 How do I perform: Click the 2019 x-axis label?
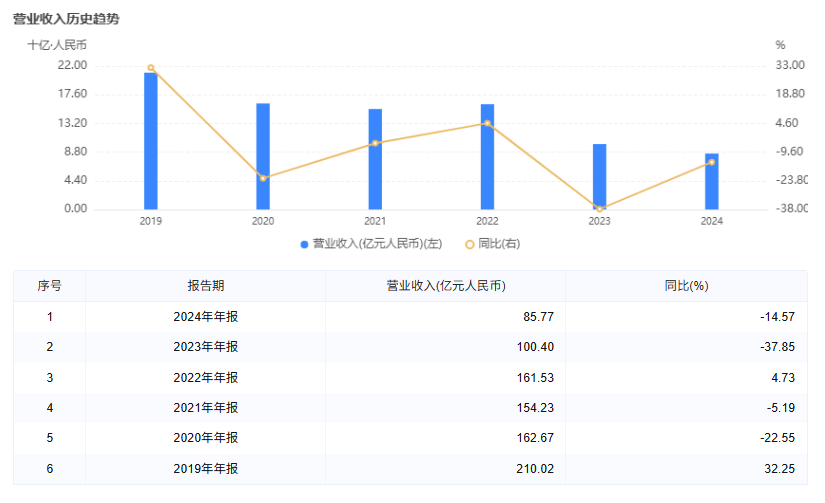(x=150, y=222)
